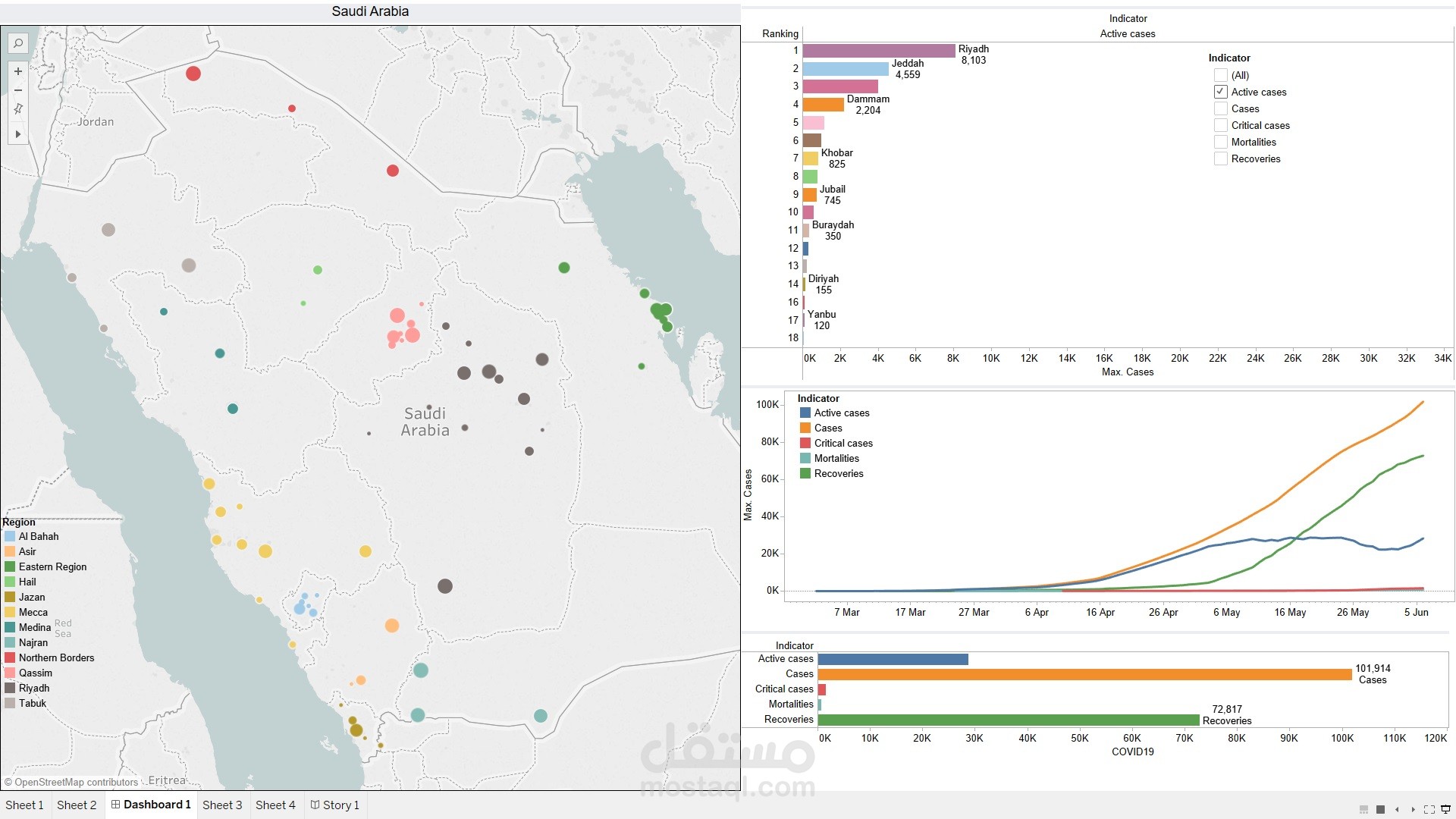Click the map pin reset icon

pyautogui.click(x=17, y=109)
